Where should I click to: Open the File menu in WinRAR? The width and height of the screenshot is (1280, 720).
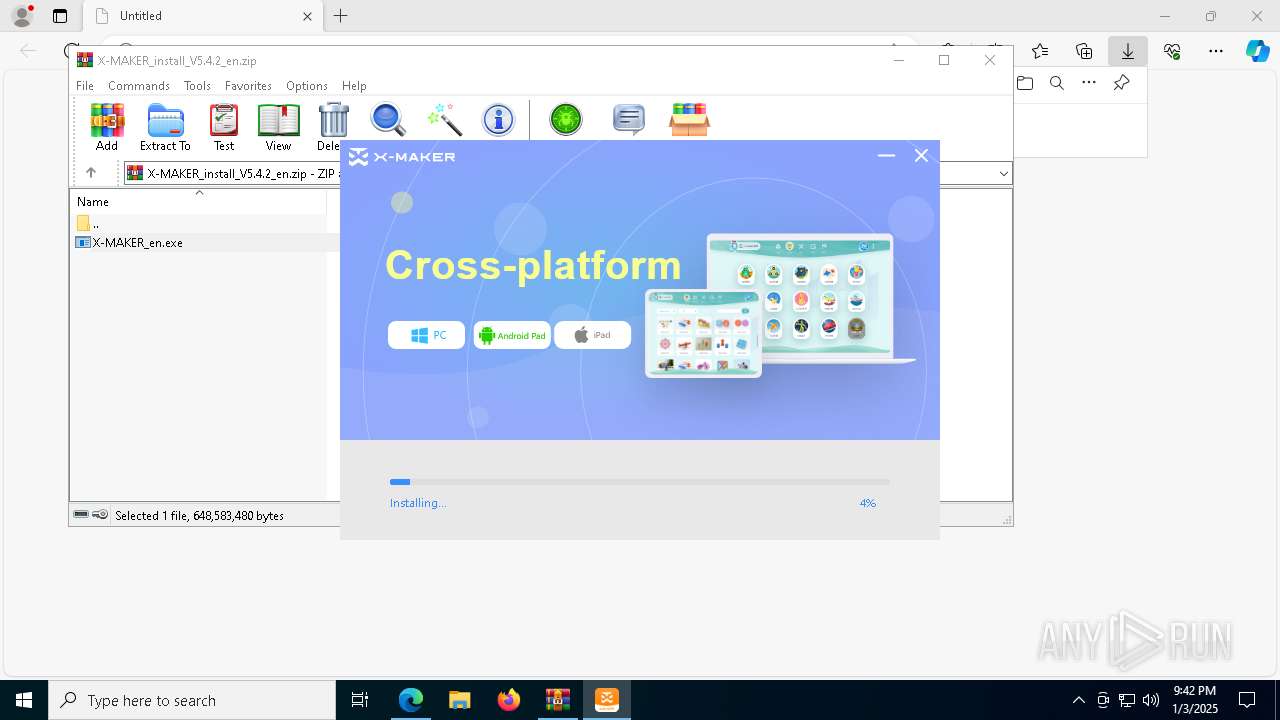tap(85, 86)
